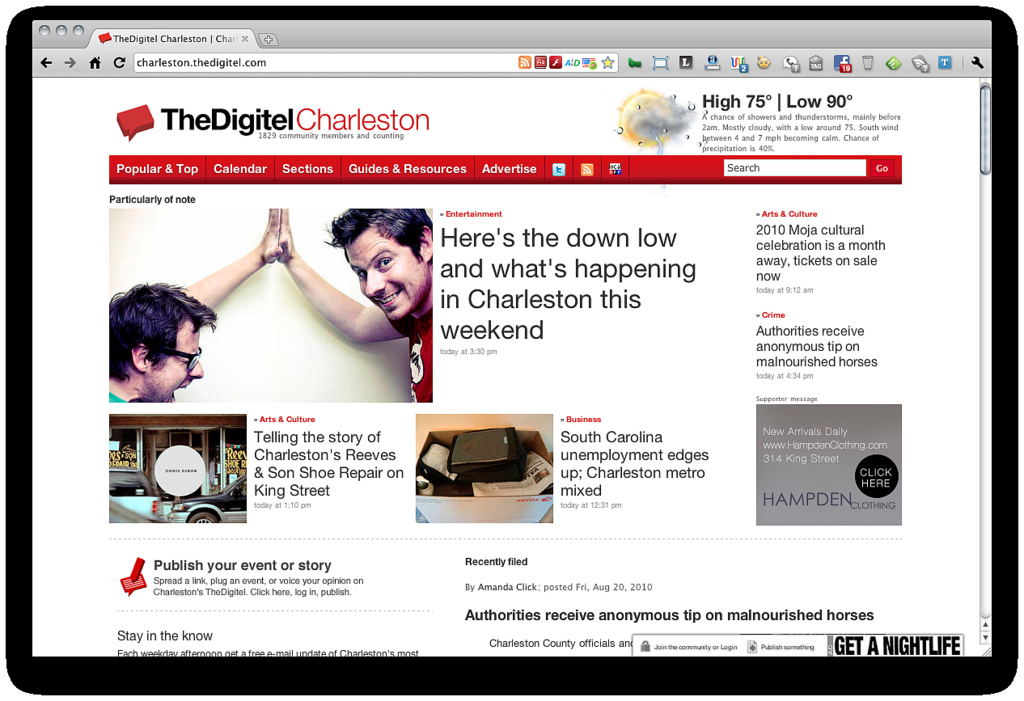
Task: Click the box with bag thumbnail
Action: coord(484,468)
